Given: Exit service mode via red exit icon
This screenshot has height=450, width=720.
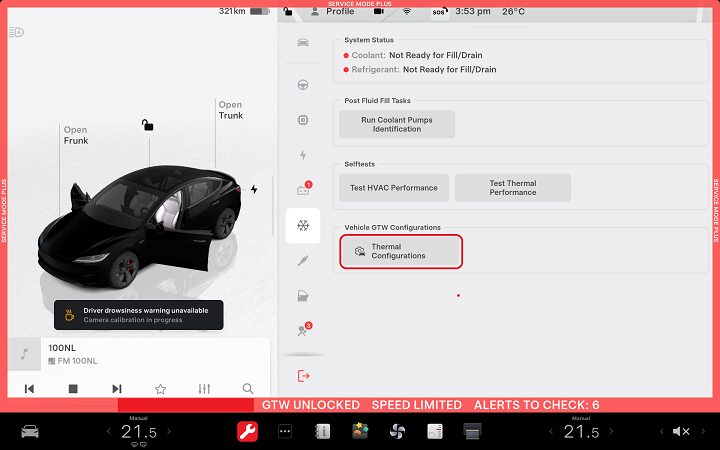Looking at the screenshot, I should pos(303,375).
